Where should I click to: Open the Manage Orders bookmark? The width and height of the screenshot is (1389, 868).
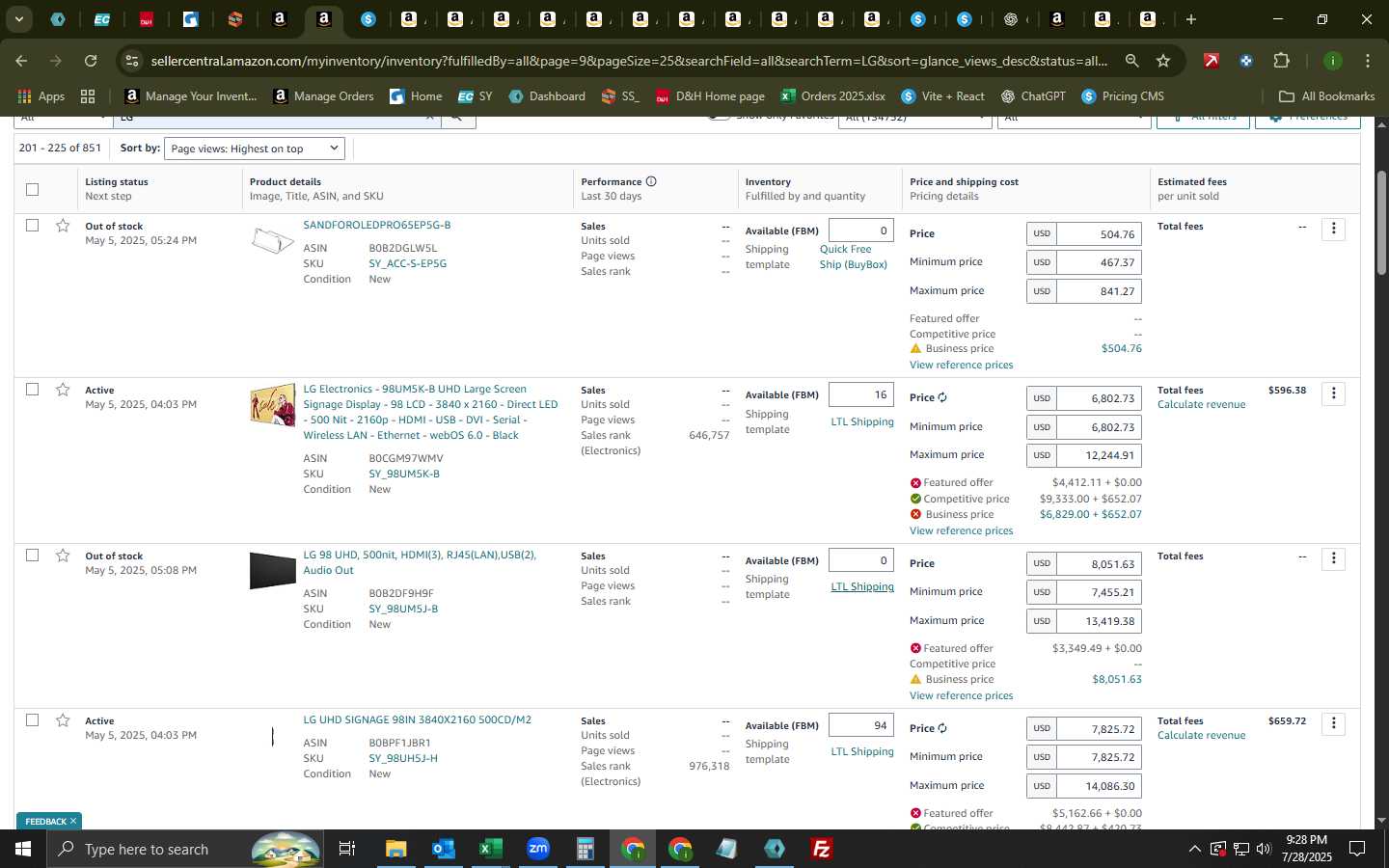point(324,96)
